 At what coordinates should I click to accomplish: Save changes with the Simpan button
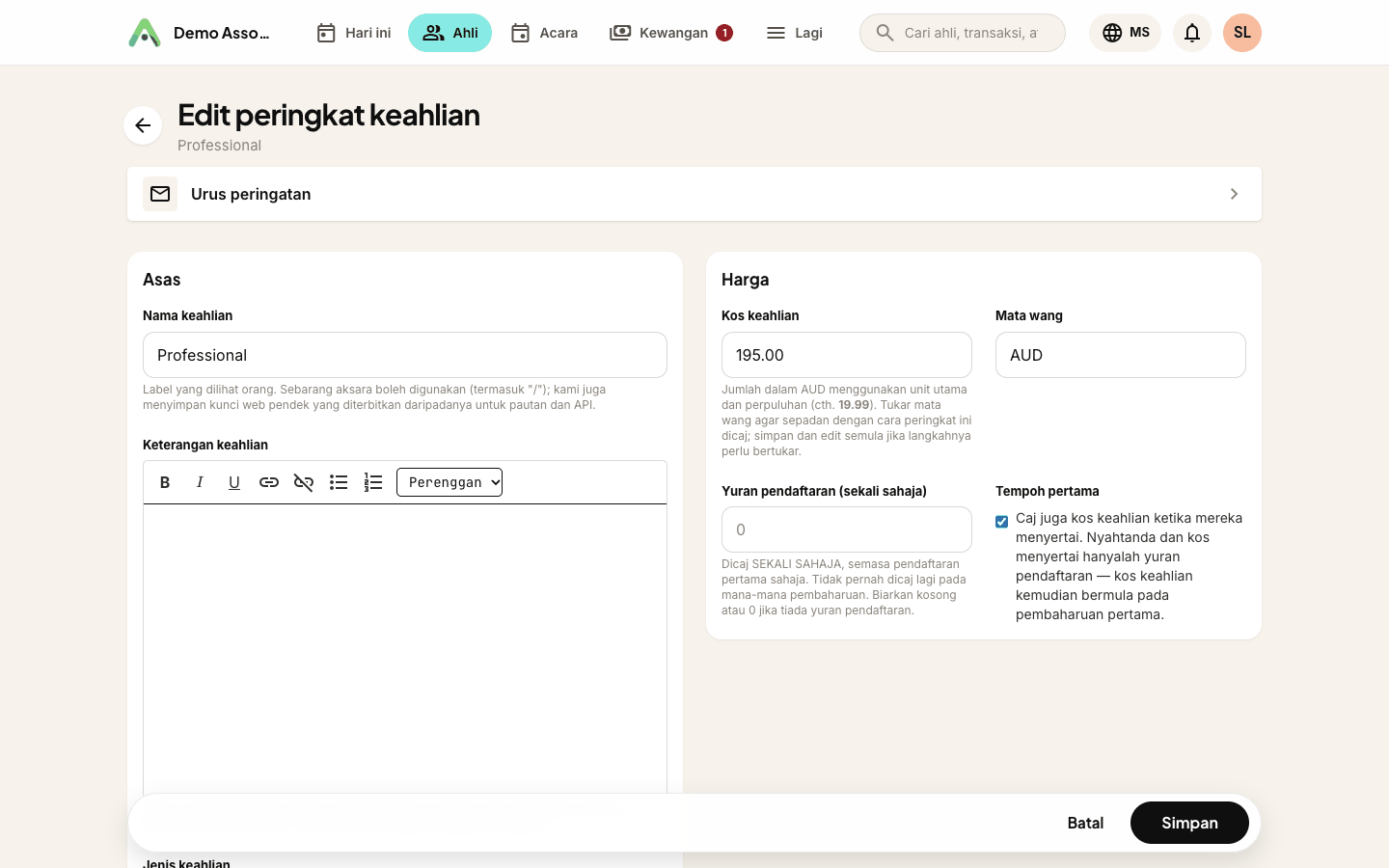(x=1189, y=823)
